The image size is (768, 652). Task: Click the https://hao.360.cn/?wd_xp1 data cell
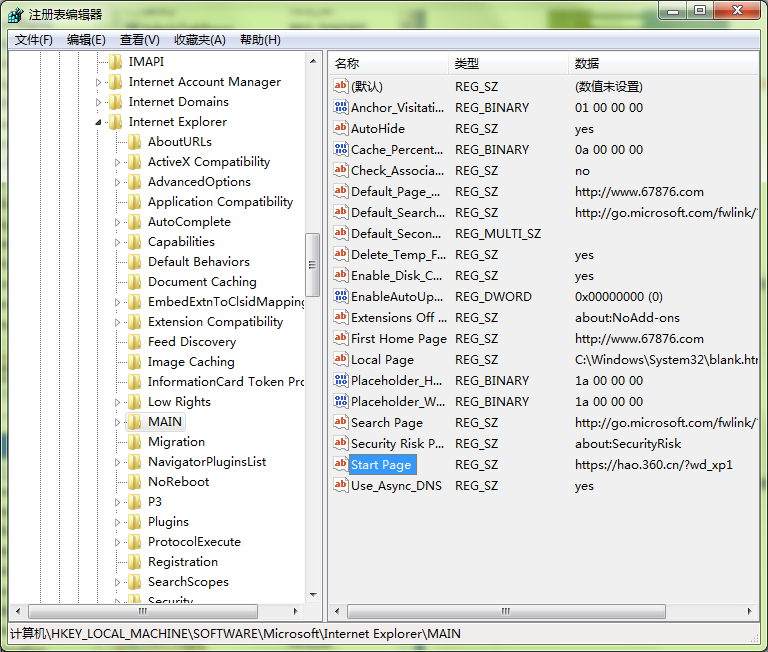(653, 464)
